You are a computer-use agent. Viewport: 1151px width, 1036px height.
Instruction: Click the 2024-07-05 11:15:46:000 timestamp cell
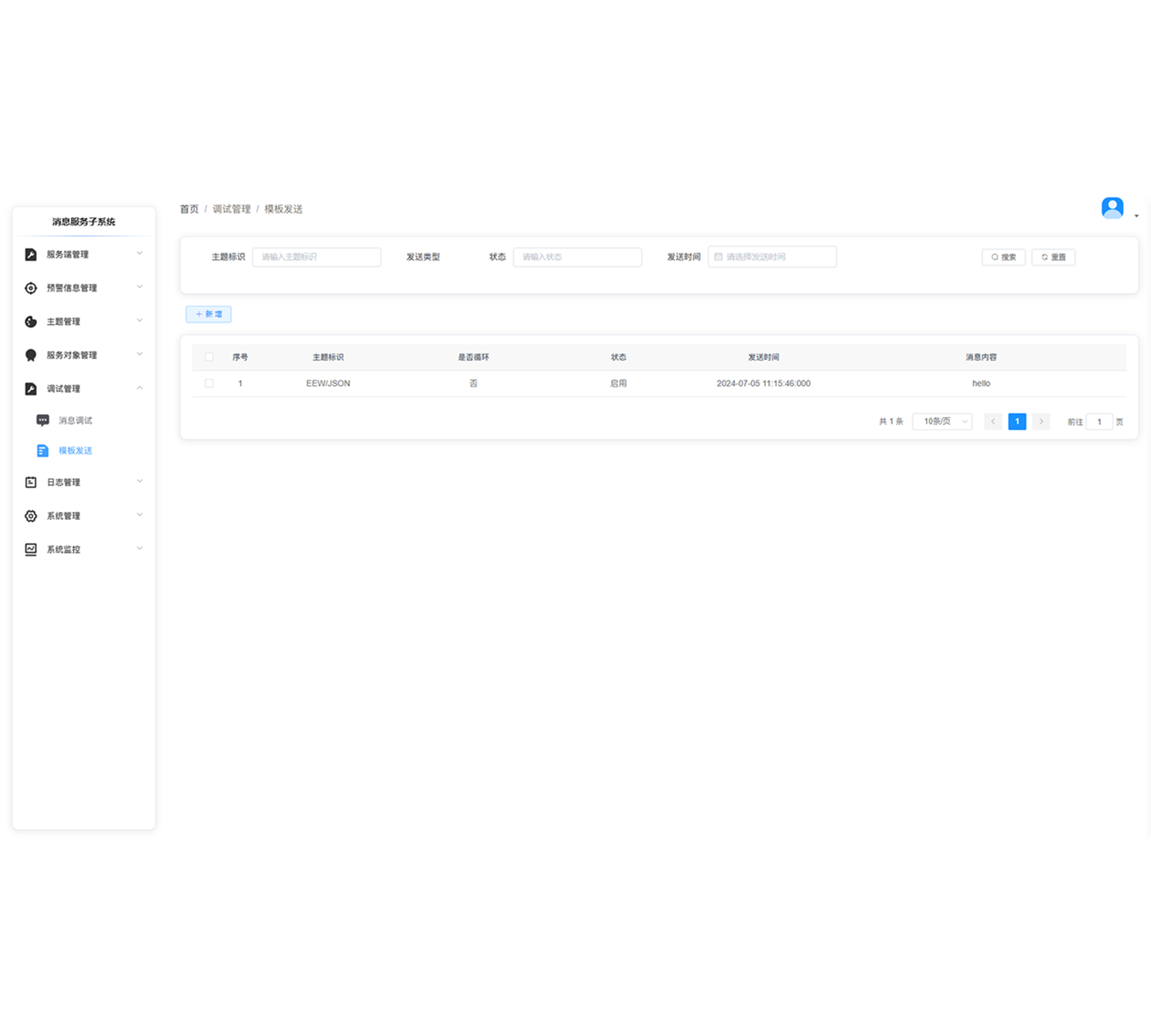click(764, 383)
